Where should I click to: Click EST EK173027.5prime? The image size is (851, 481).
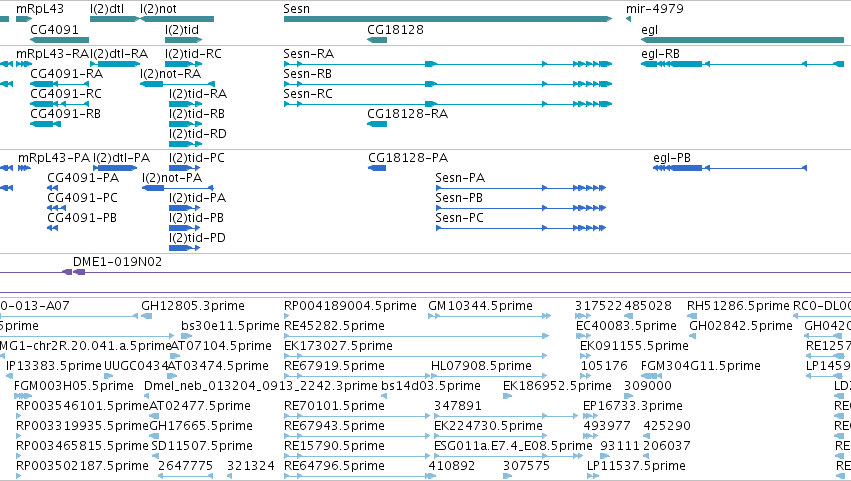click(338, 346)
